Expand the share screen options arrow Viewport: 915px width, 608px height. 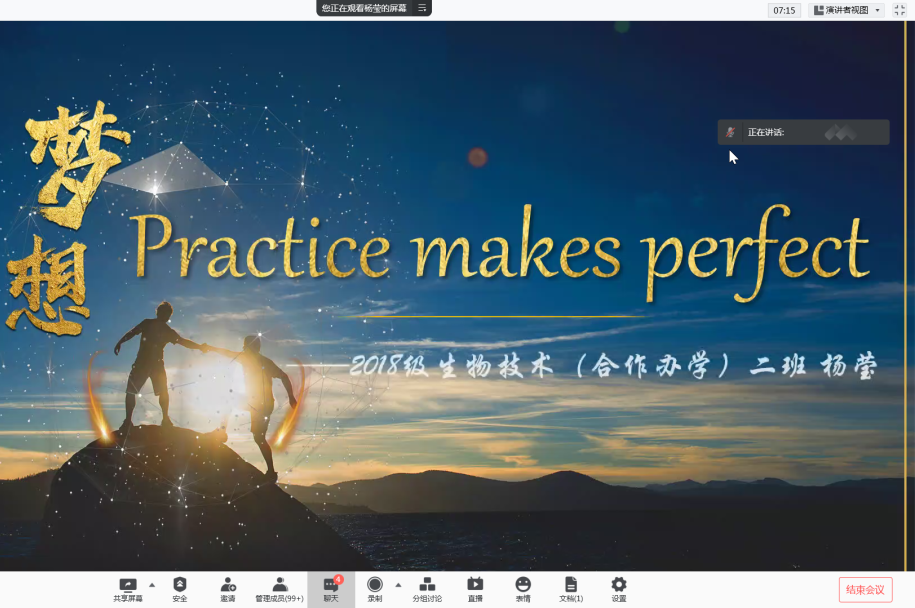click(x=152, y=585)
